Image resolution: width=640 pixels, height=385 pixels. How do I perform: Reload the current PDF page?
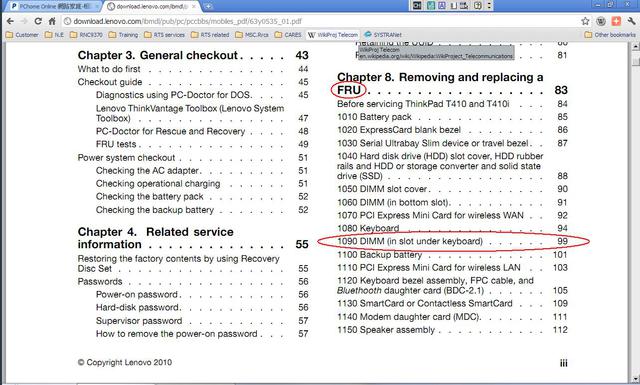pos(38,21)
